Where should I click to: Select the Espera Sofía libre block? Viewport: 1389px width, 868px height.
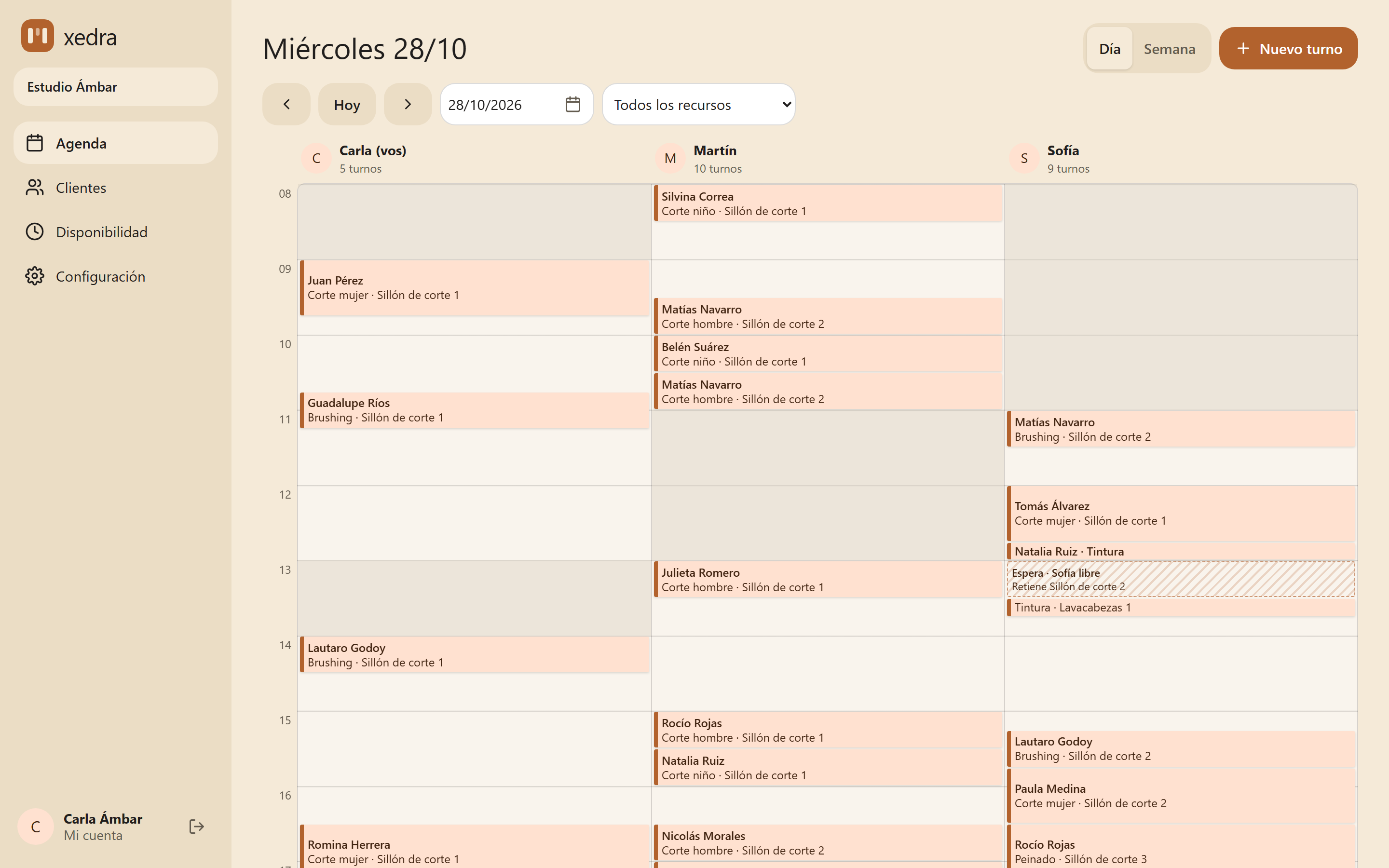tap(1181, 579)
